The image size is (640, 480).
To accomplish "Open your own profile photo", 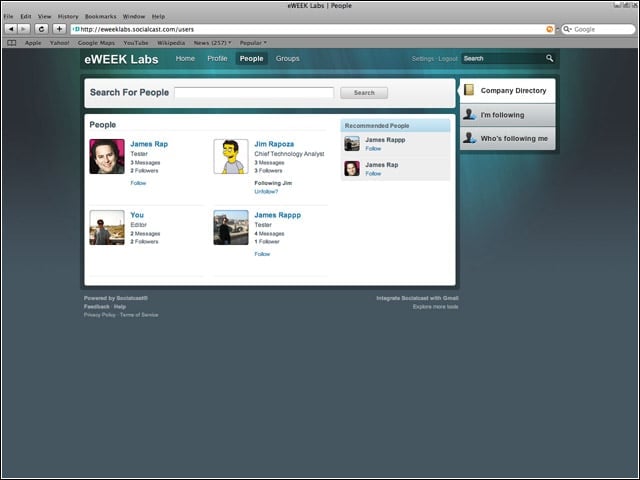I will pyautogui.click(x=107, y=227).
